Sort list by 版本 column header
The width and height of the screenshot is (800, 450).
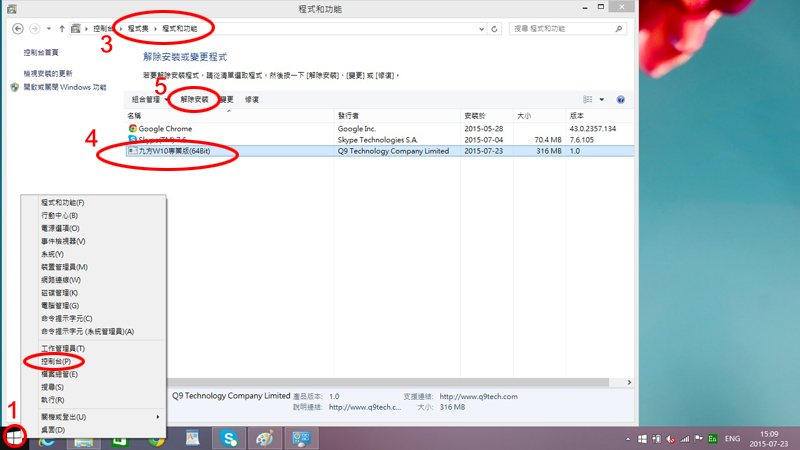click(577, 116)
